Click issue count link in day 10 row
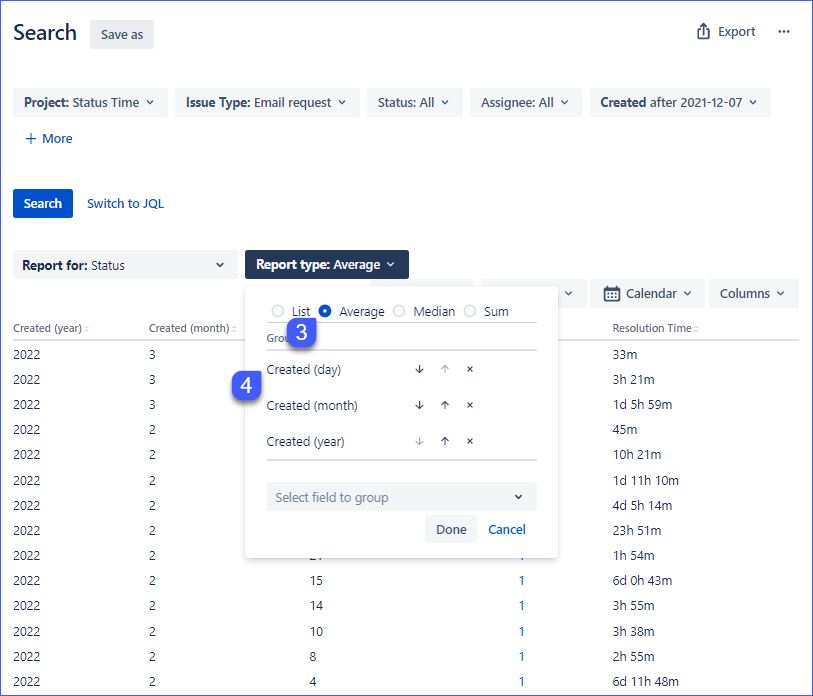The image size is (813, 696). (x=521, y=631)
